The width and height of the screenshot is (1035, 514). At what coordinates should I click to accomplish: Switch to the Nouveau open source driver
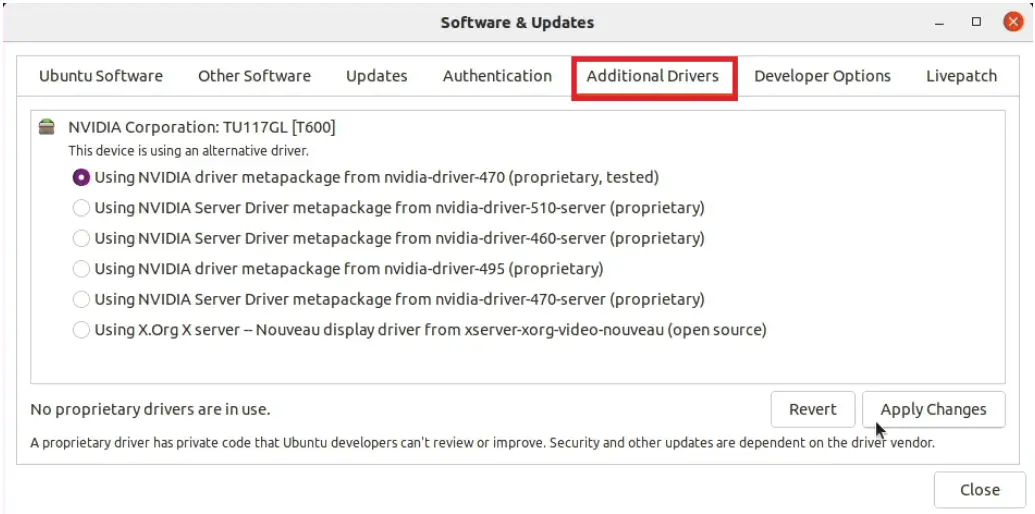82,330
